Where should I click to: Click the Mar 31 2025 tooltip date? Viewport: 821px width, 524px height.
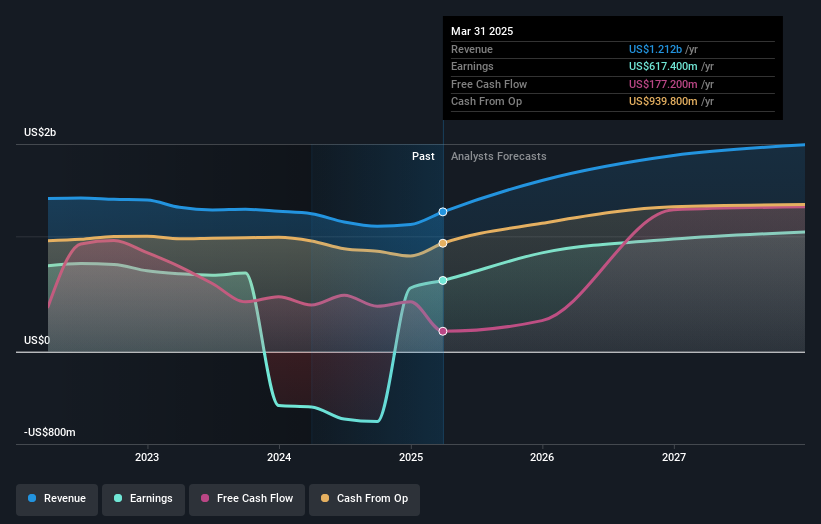[x=482, y=31]
